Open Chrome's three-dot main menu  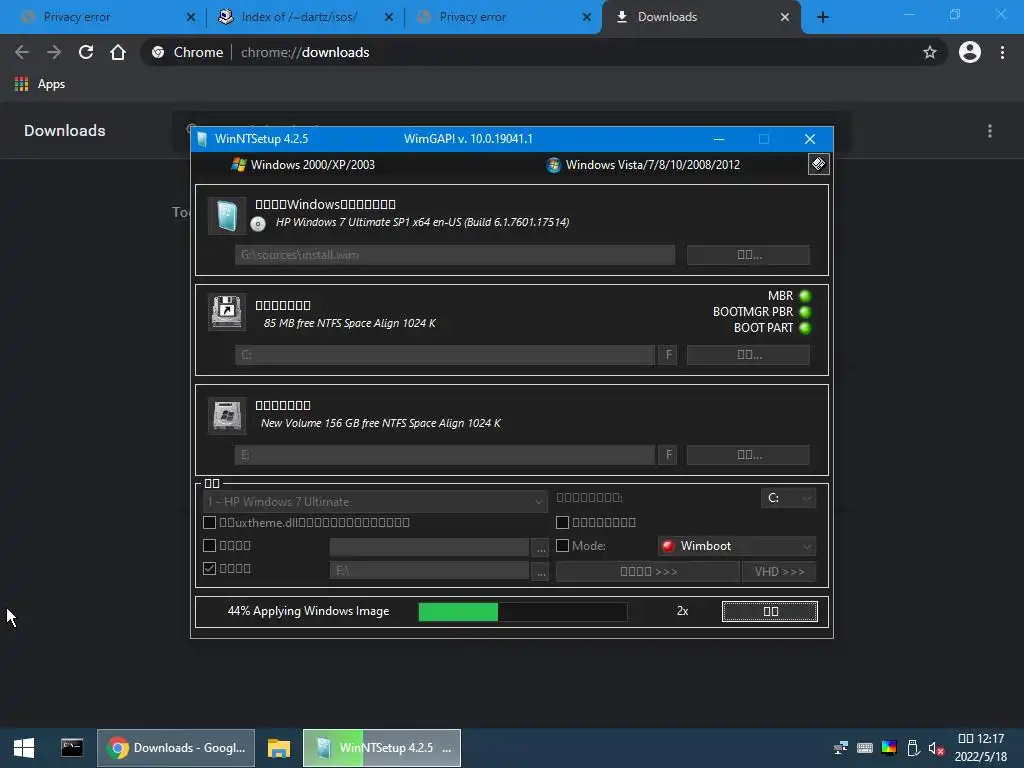click(1002, 52)
